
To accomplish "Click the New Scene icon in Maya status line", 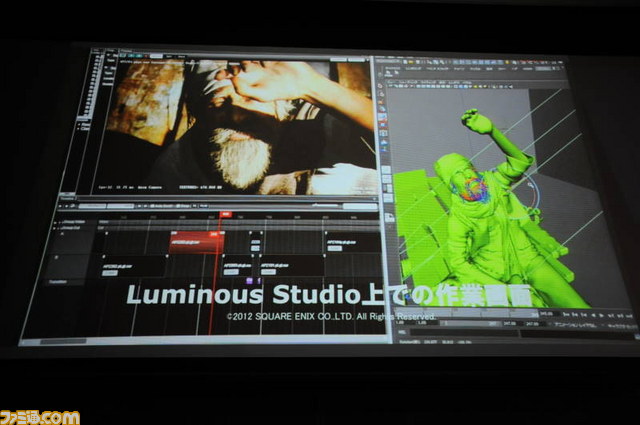I will pyautogui.click(x=406, y=62).
